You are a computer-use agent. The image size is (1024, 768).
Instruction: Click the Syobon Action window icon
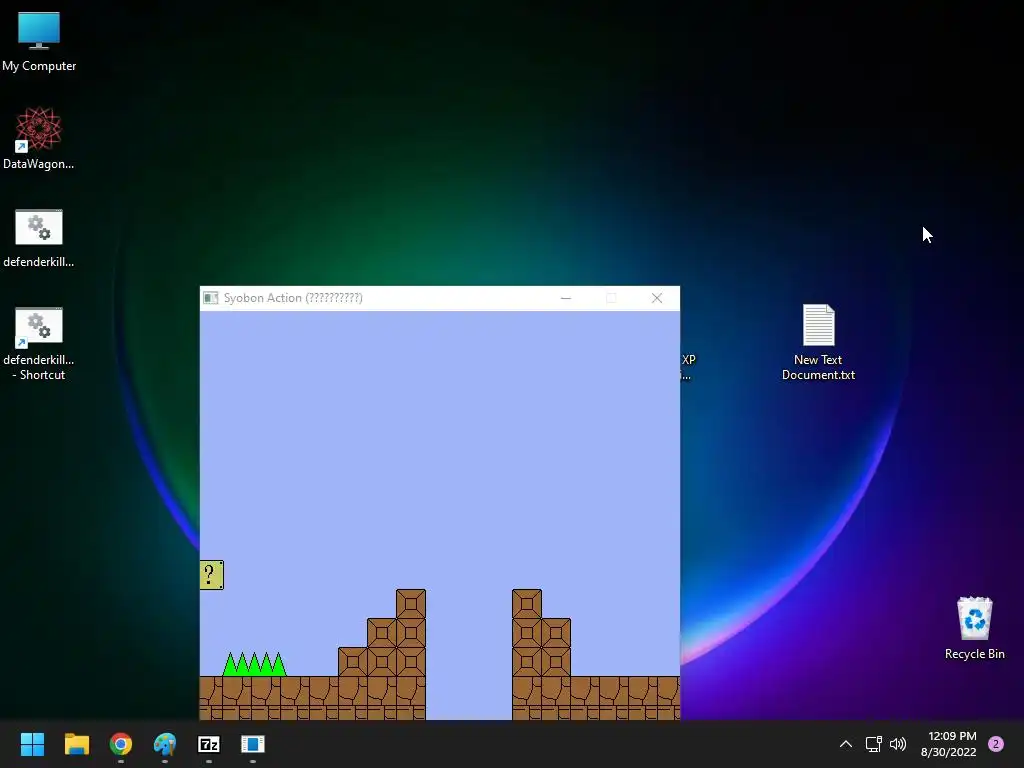(210, 298)
